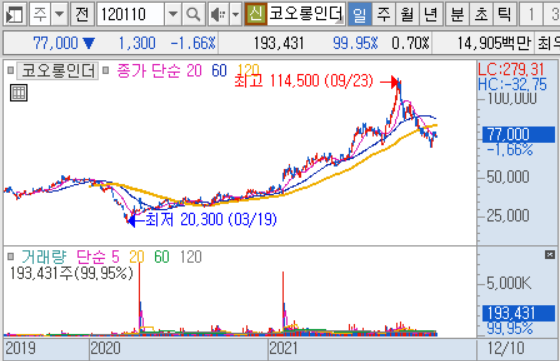Expand the stock code history dropdown
Screen dimensions: 560x361
(173, 15)
